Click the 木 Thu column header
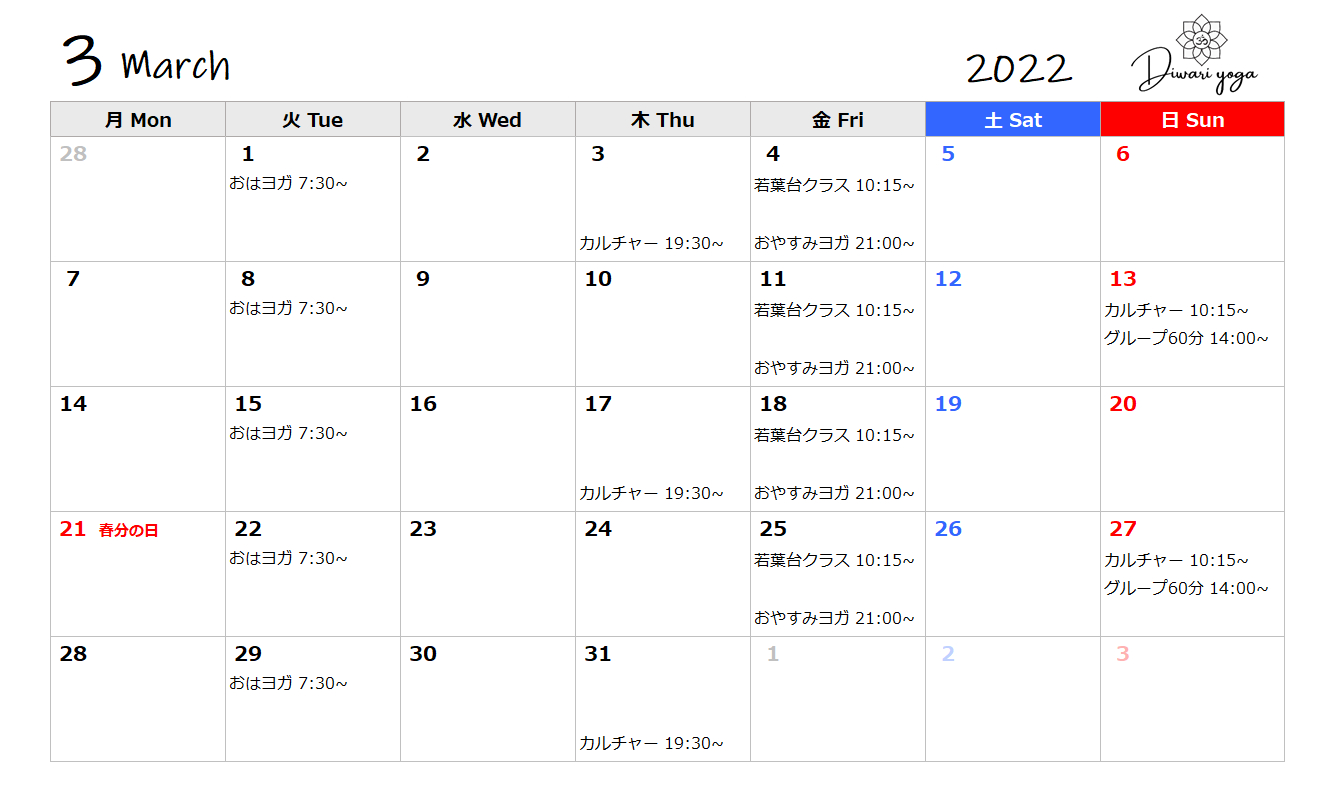The image size is (1335, 798). [x=663, y=120]
